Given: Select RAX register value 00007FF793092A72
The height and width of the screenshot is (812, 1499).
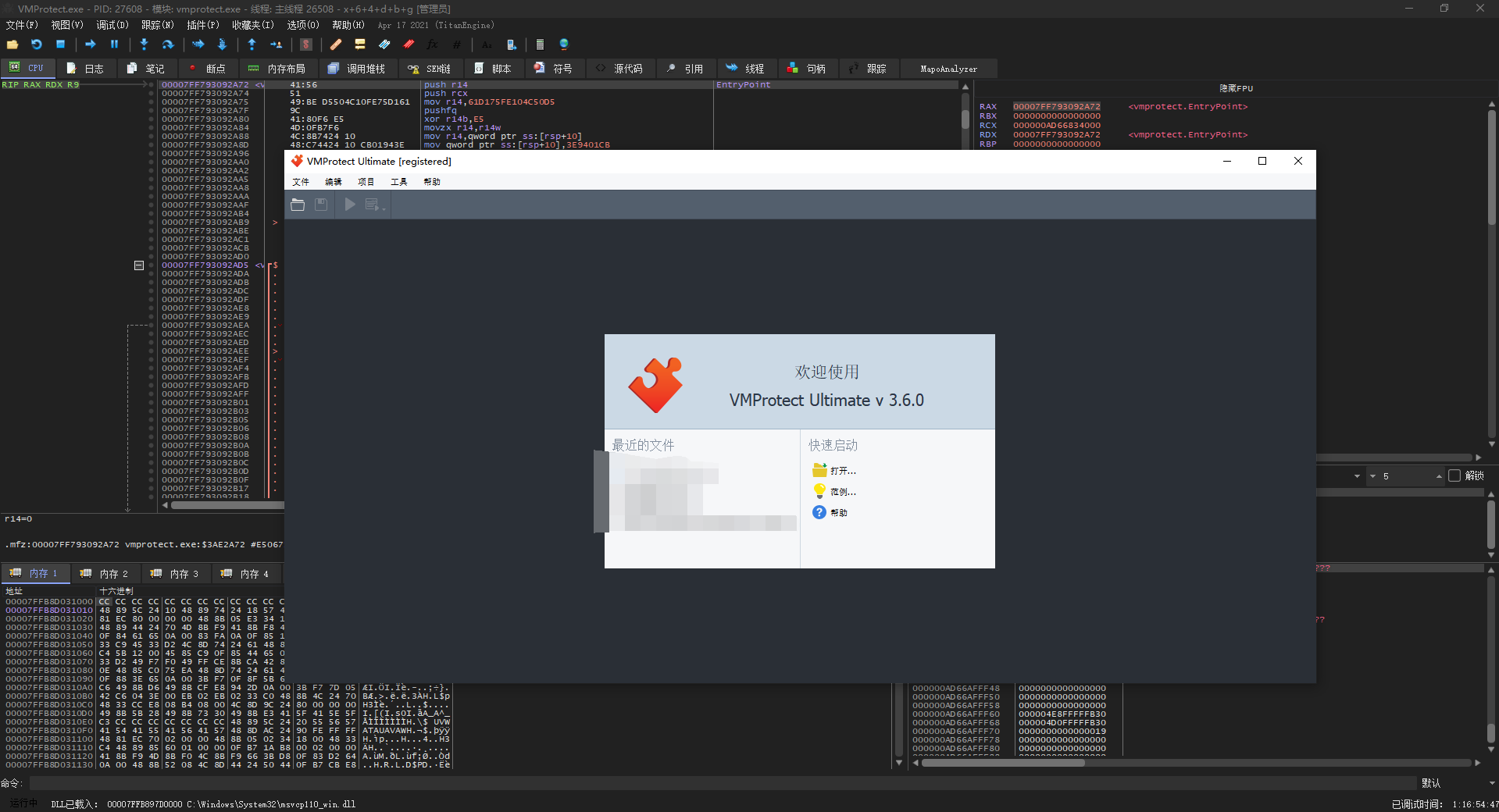Looking at the screenshot, I should coord(1056,107).
